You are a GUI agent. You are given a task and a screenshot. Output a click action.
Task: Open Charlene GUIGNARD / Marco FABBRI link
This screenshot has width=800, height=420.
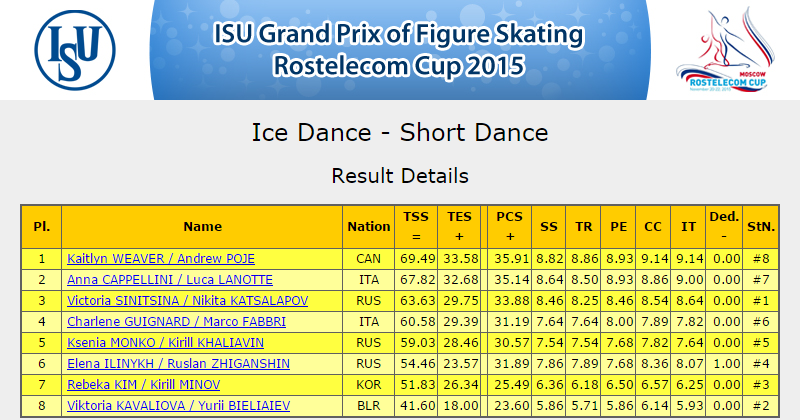(177, 322)
